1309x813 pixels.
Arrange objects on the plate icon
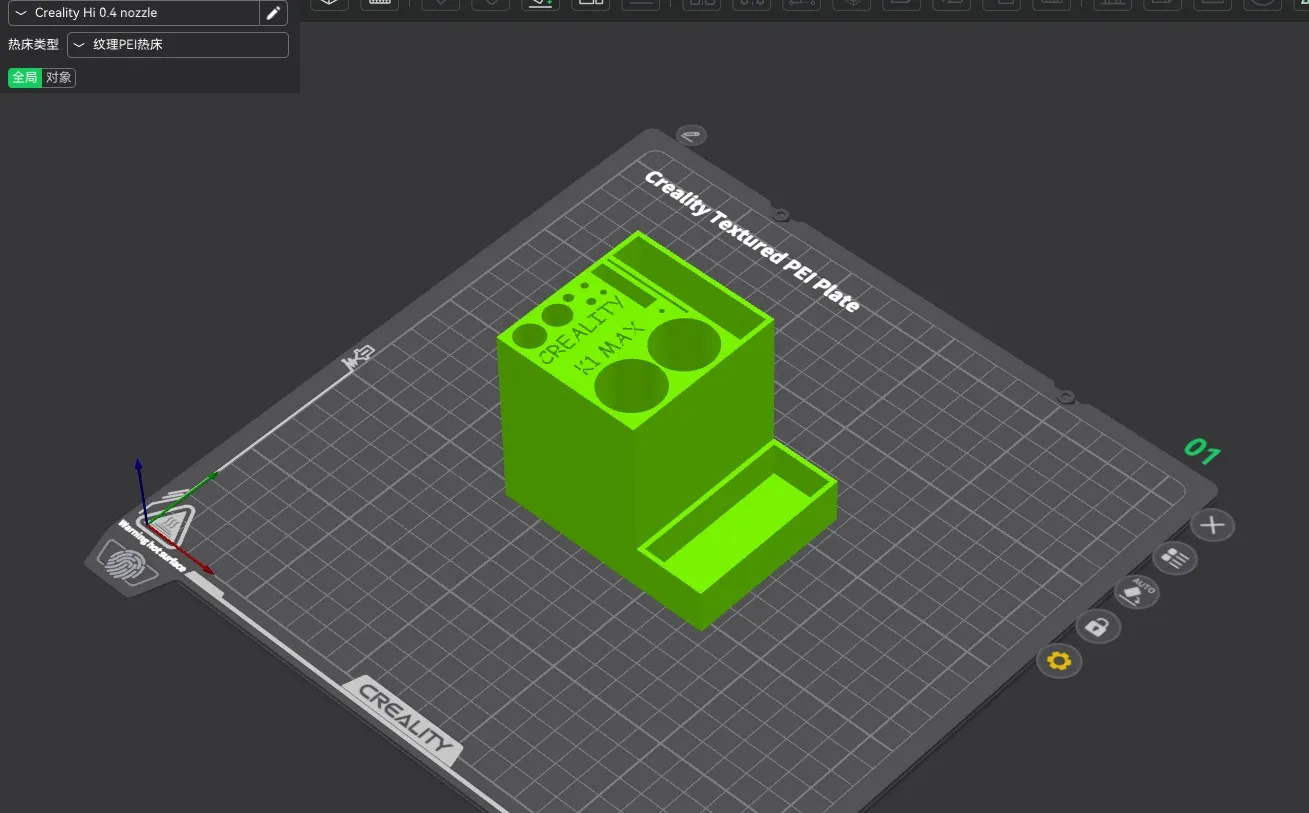click(1176, 559)
